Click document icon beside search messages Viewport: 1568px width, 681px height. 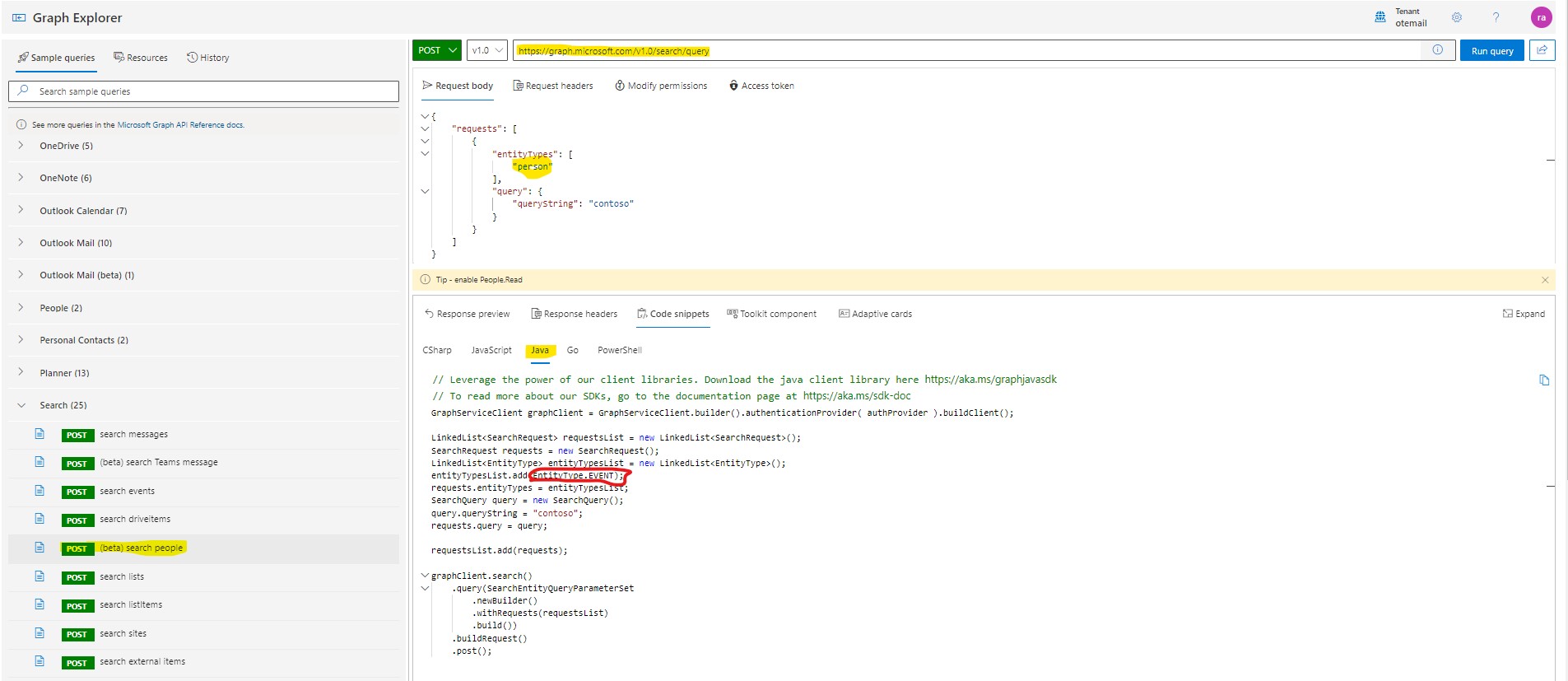pyautogui.click(x=40, y=434)
